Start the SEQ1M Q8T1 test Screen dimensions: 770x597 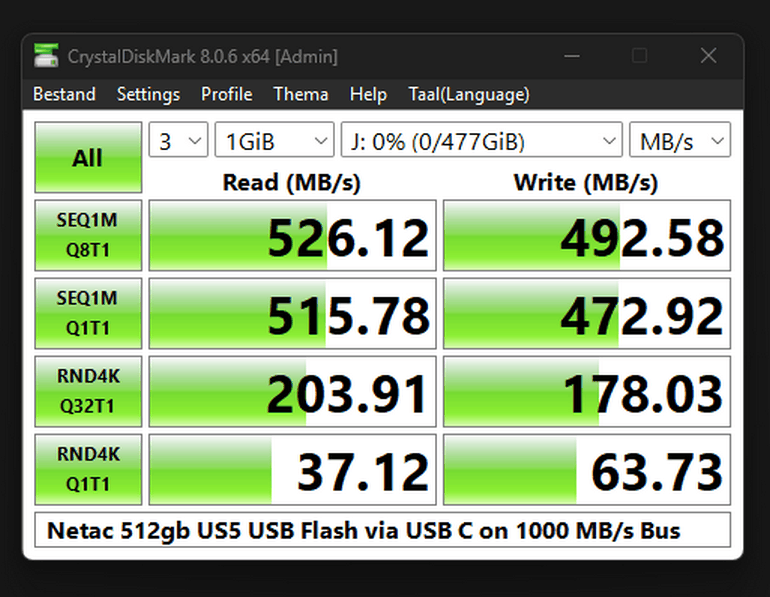pos(88,235)
